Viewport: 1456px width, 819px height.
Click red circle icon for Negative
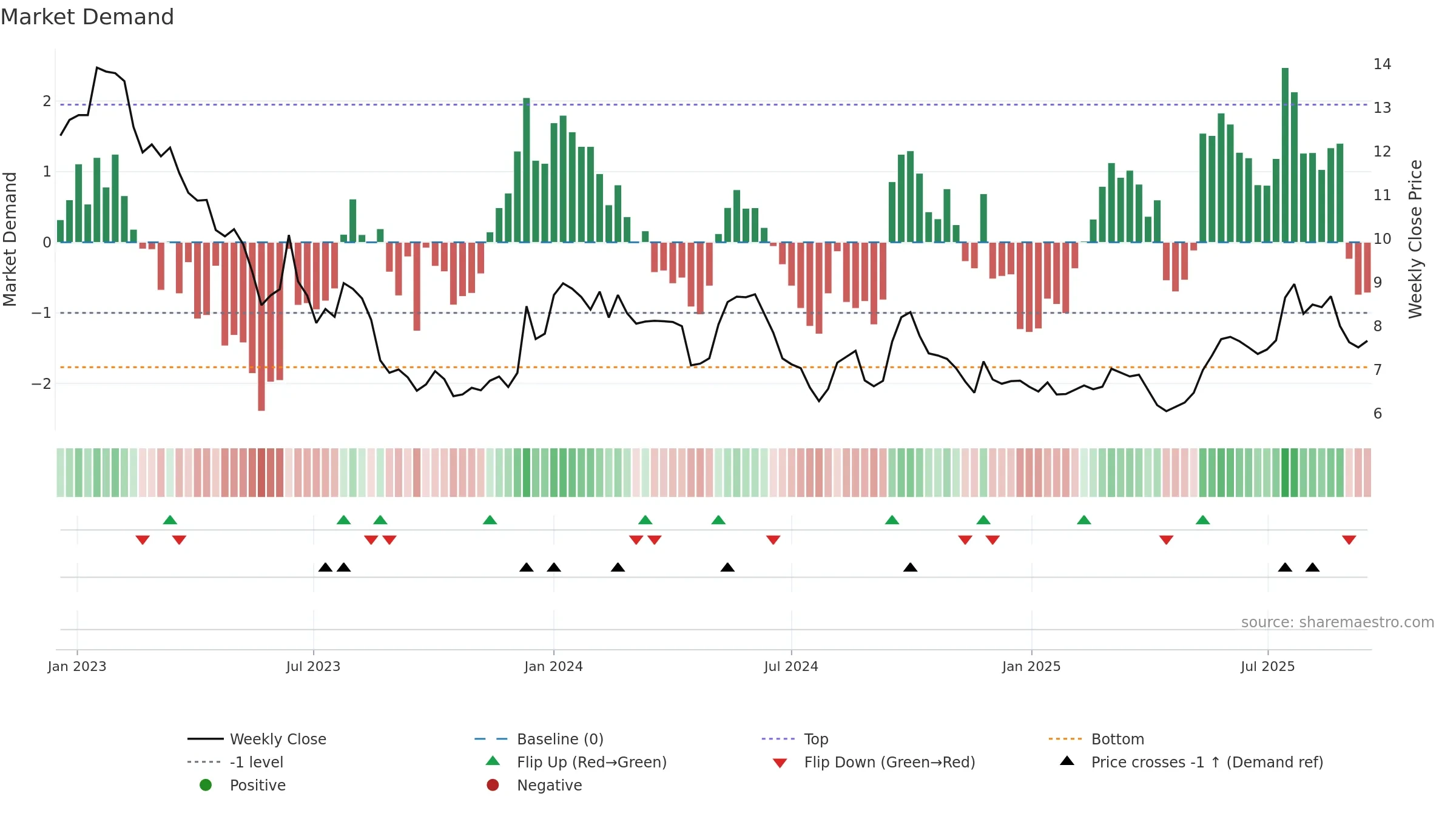[x=493, y=785]
